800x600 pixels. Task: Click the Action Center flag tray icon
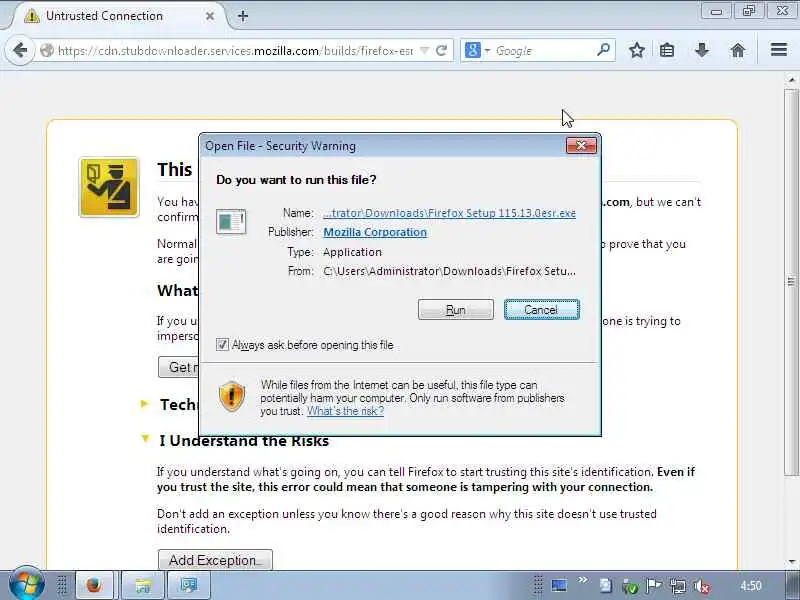click(653, 586)
